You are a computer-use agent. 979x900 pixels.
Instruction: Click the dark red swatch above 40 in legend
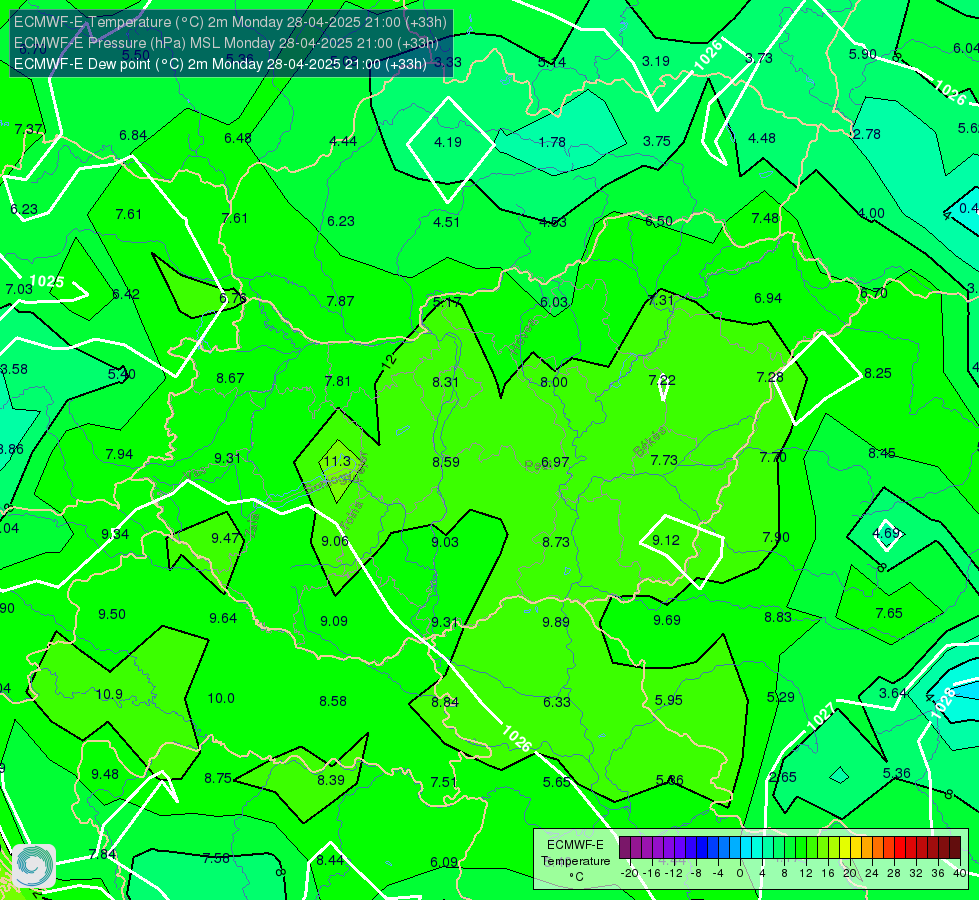pos(955,848)
